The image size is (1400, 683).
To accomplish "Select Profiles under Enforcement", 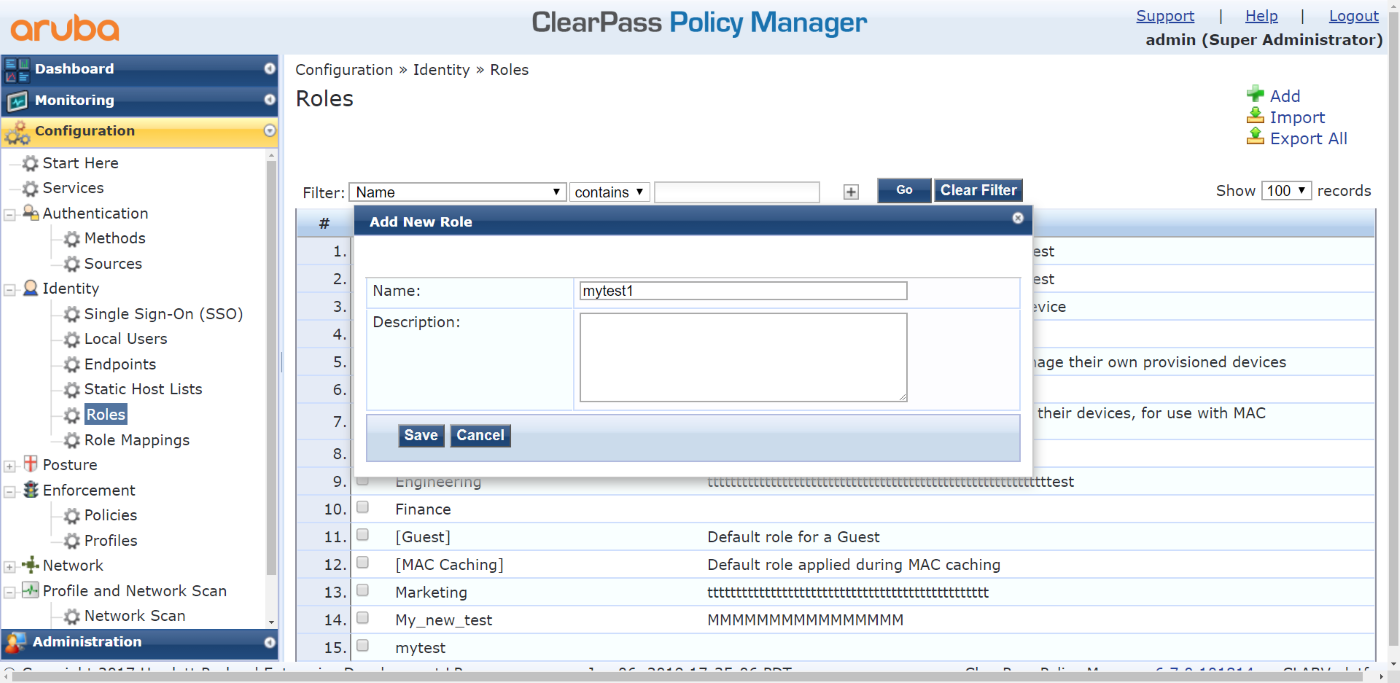I will click(x=111, y=540).
